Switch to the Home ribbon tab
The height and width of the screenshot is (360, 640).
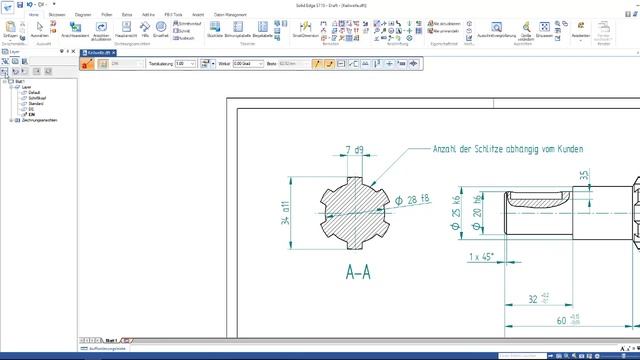point(33,15)
